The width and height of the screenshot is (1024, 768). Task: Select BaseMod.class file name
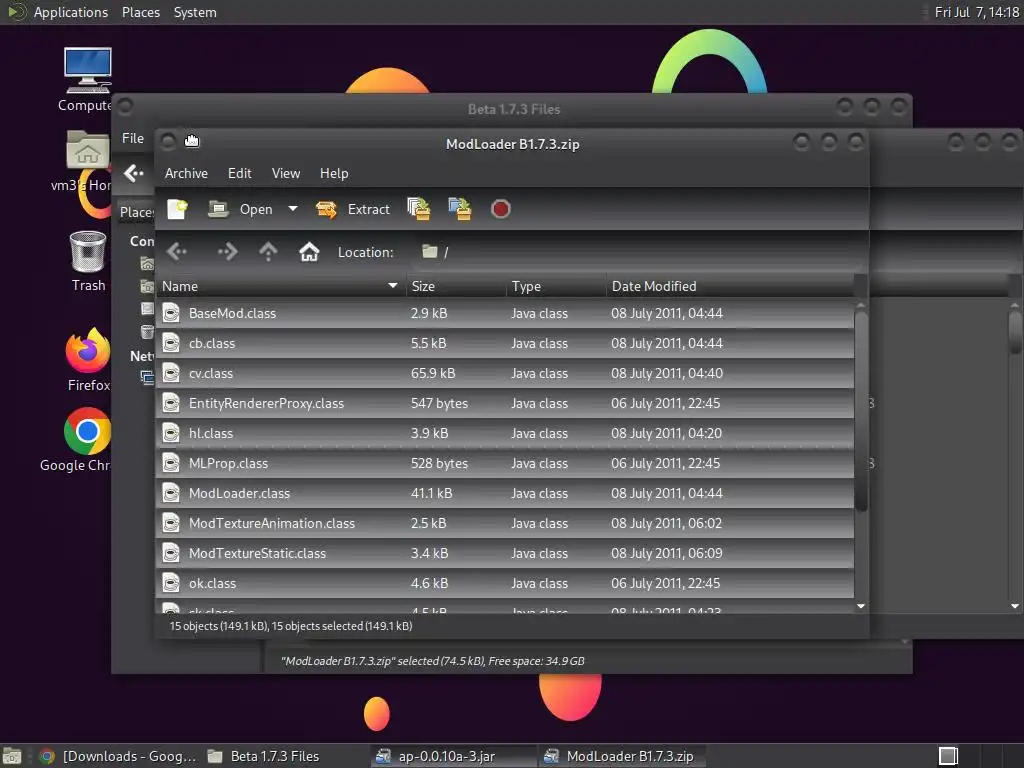coord(232,313)
